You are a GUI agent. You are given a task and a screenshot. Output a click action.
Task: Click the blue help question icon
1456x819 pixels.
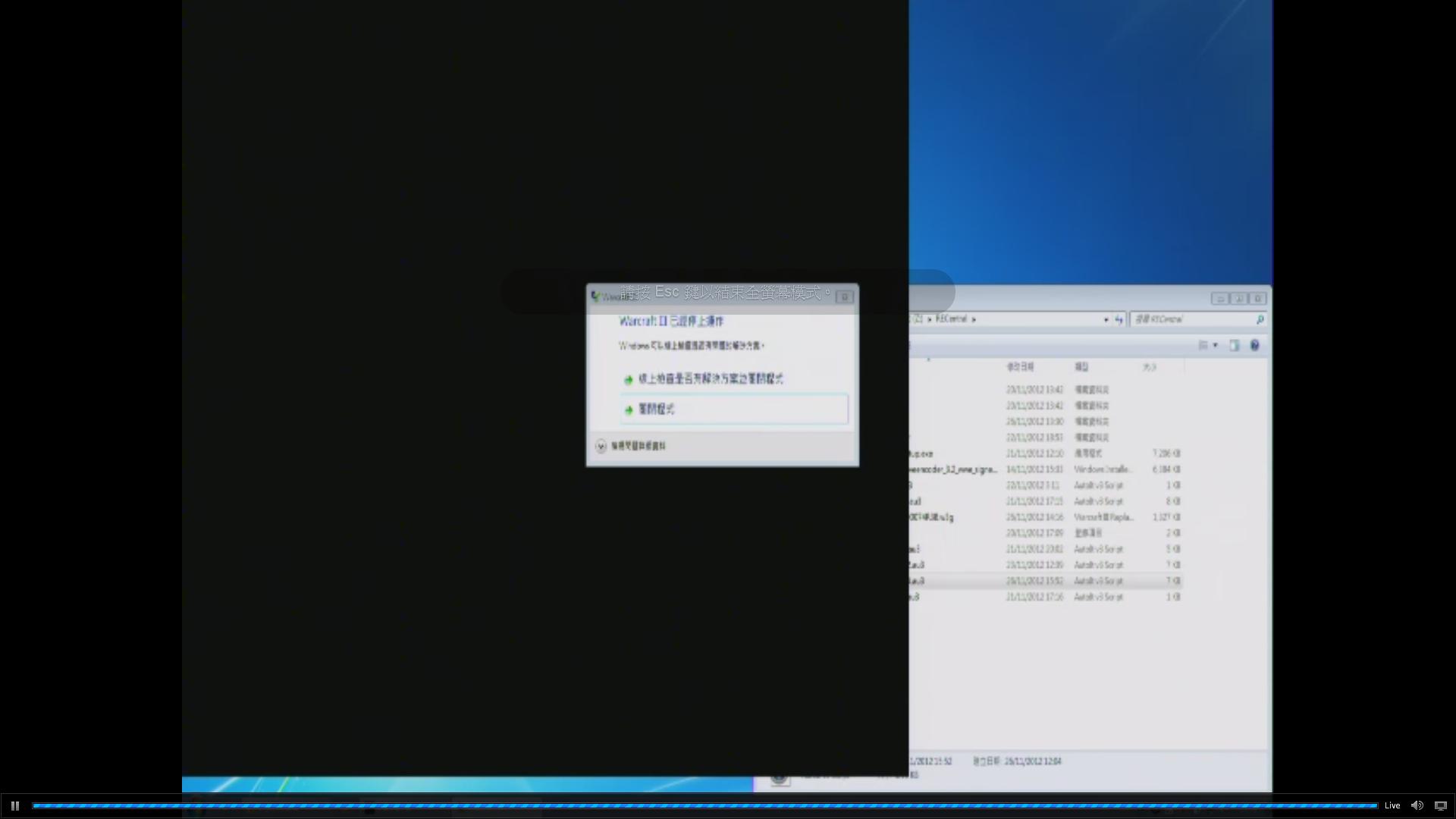tap(1255, 345)
